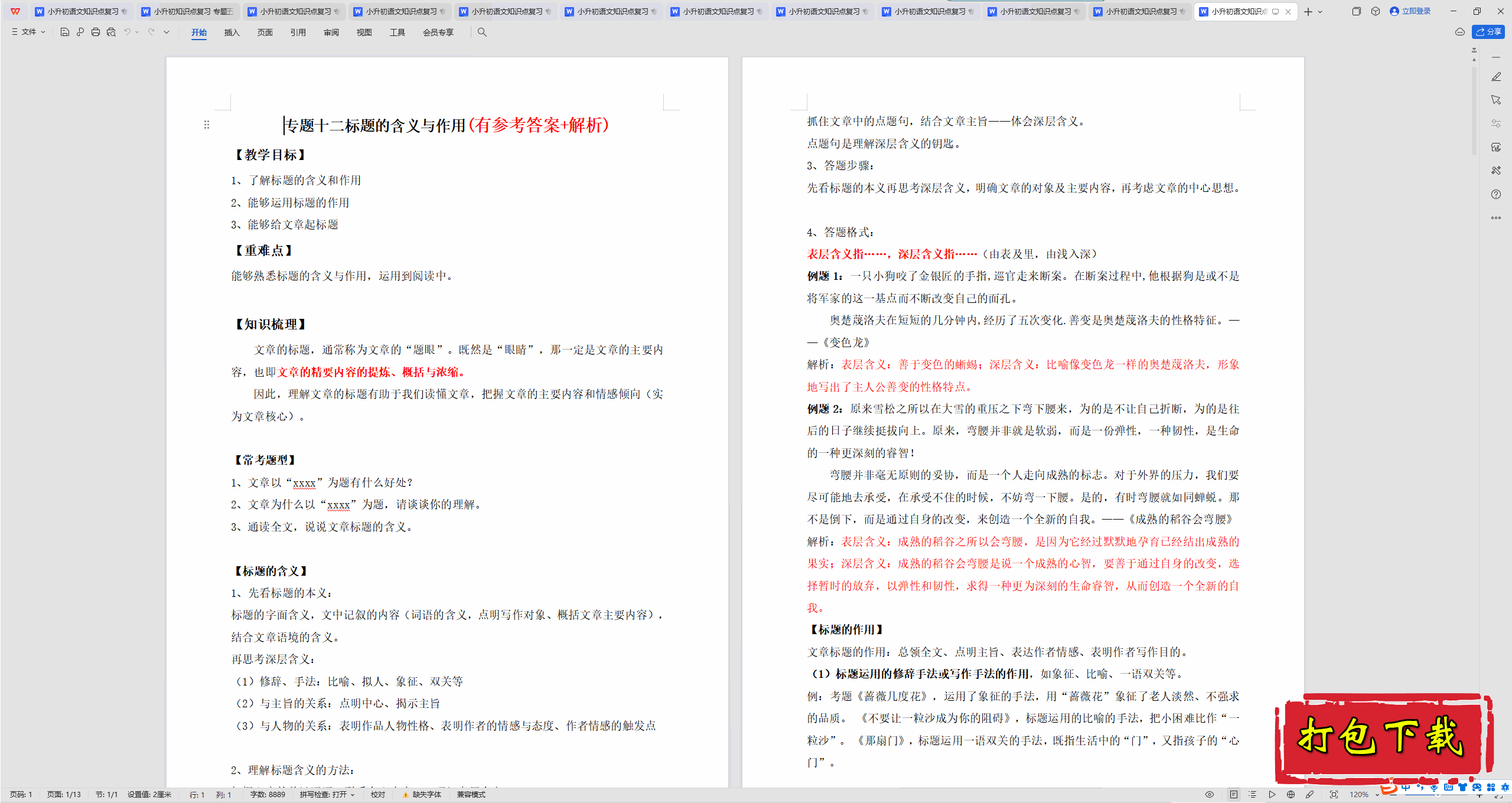Viewport: 1512px width, 803px height.
Task: Click the paragraph drag handle beside title
Action: tap(207, 125)
